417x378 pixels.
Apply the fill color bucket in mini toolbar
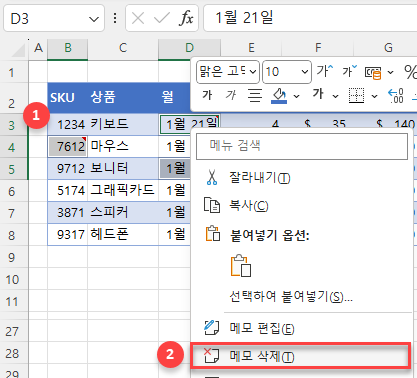tap(279, 96)
